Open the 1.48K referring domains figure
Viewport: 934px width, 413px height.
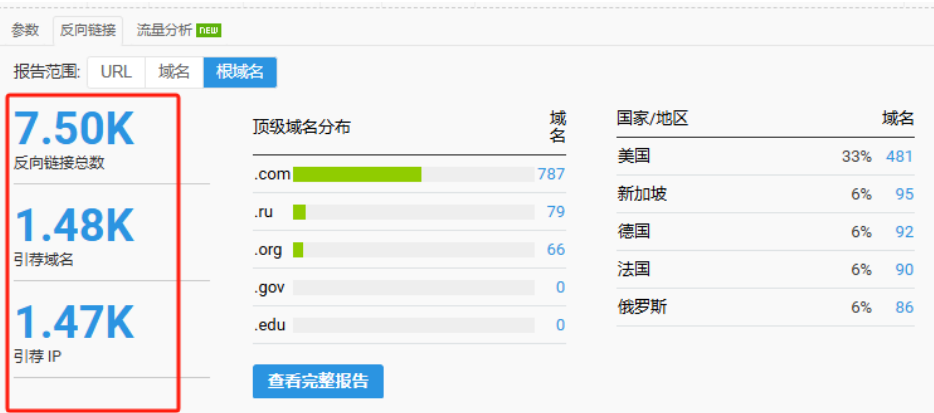(74, 225)
